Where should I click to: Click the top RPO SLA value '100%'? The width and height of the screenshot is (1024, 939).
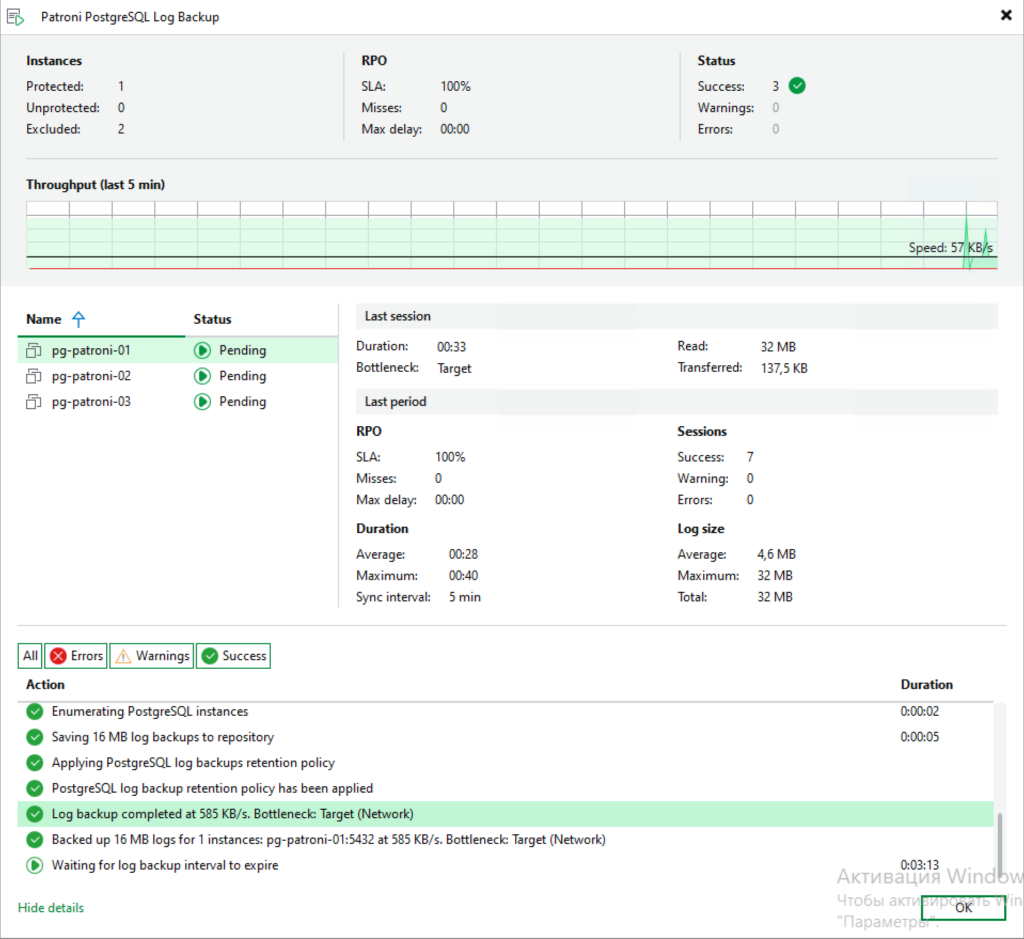tap(455, 86)
